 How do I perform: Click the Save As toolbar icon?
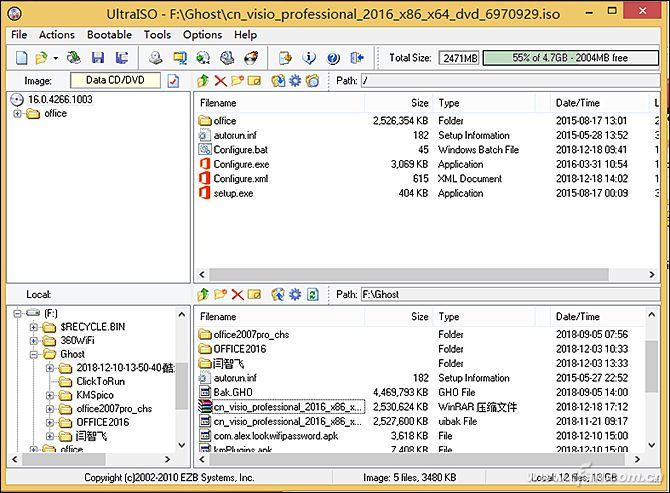tap(122, 58)
